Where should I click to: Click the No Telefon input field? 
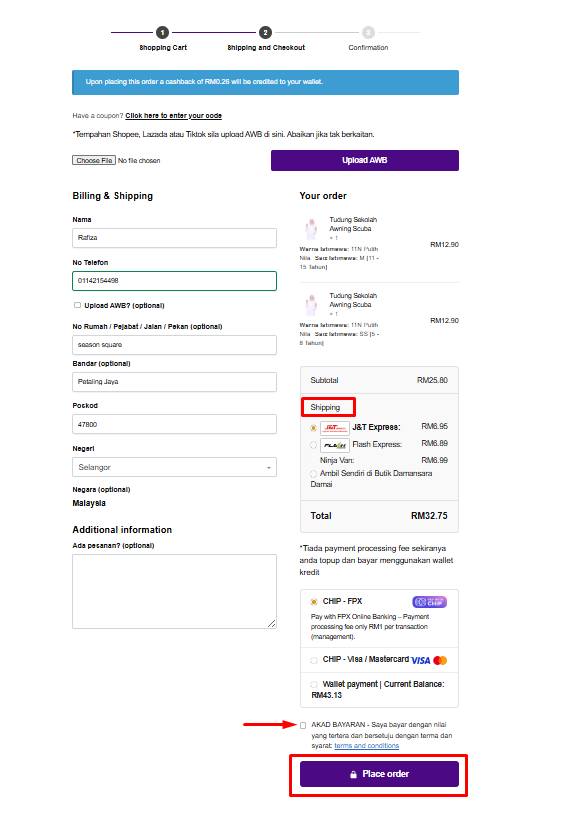(x=174, y=281)
